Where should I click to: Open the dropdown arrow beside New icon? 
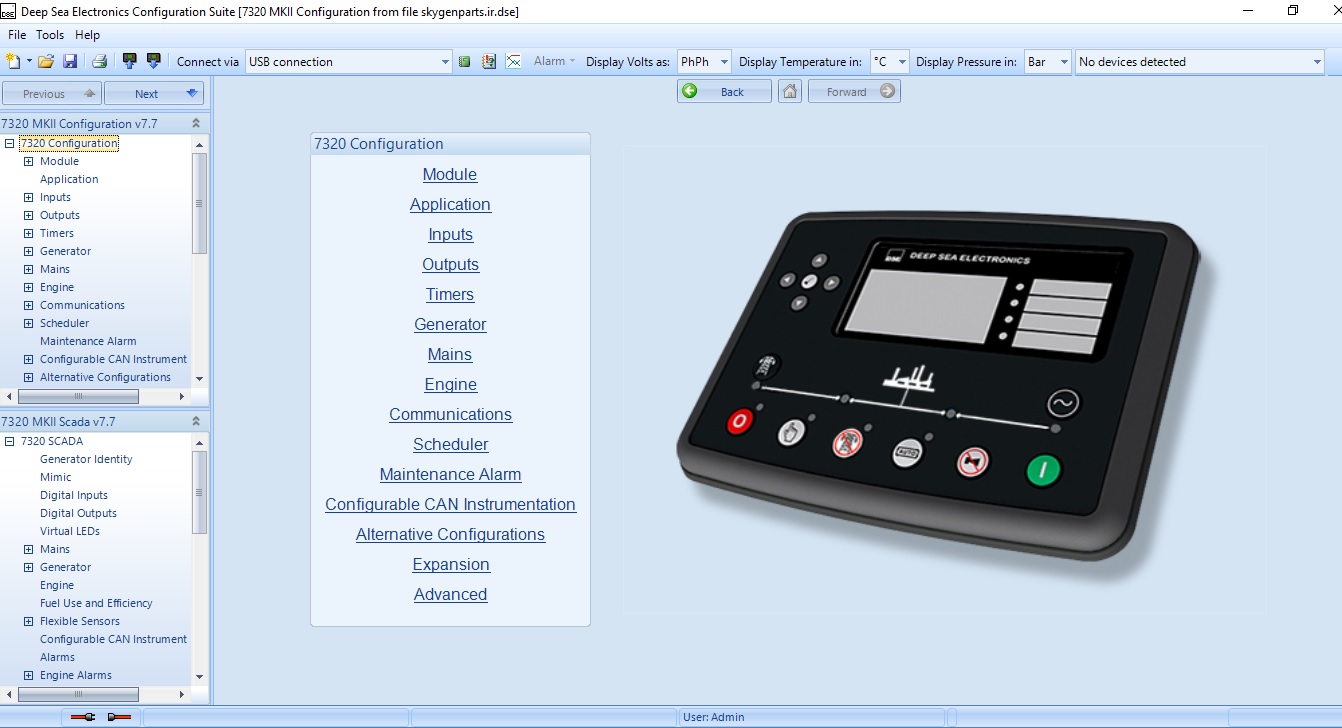click(x=30, y=62)
